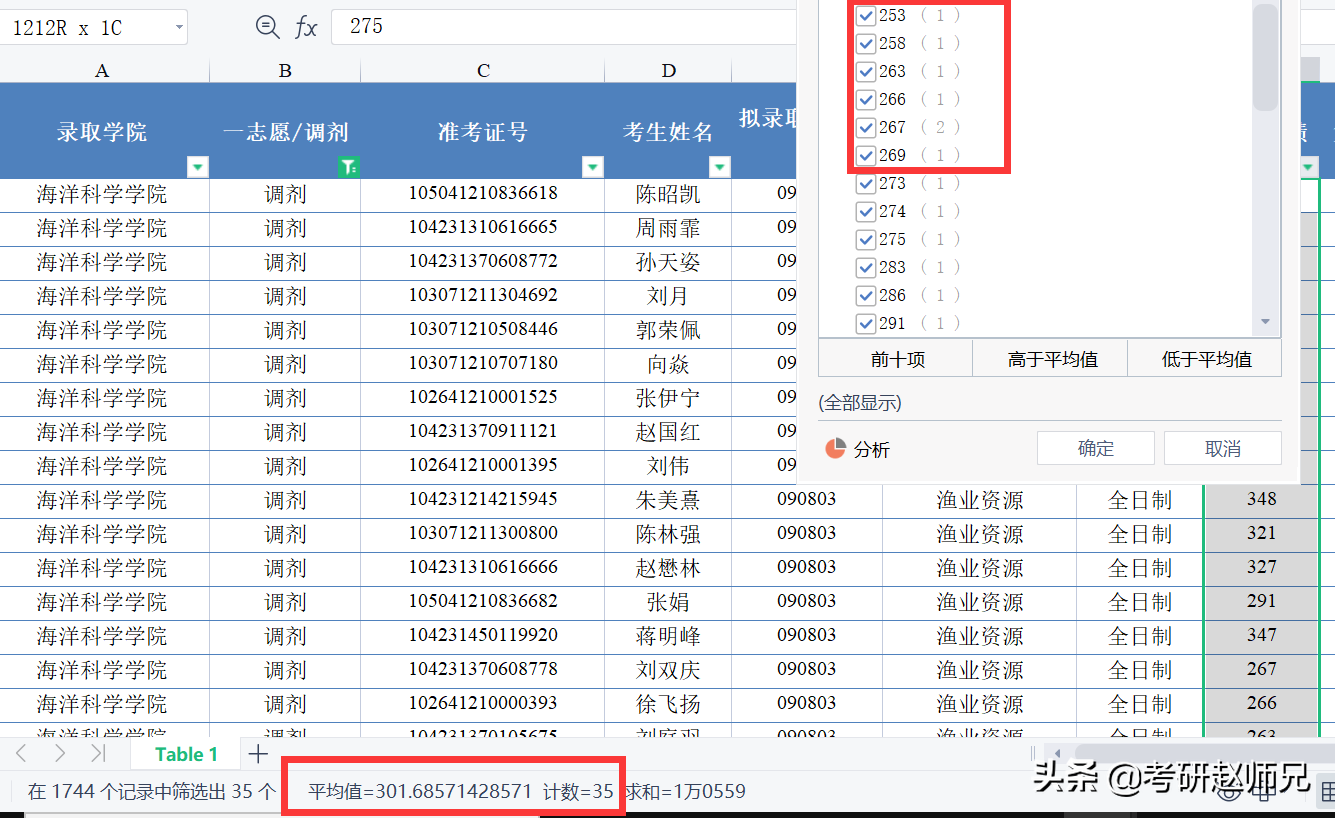Open the filter dropdown on 准考证号 column
The height and width of the screenshot is (818, 1335).
point(593,166)
